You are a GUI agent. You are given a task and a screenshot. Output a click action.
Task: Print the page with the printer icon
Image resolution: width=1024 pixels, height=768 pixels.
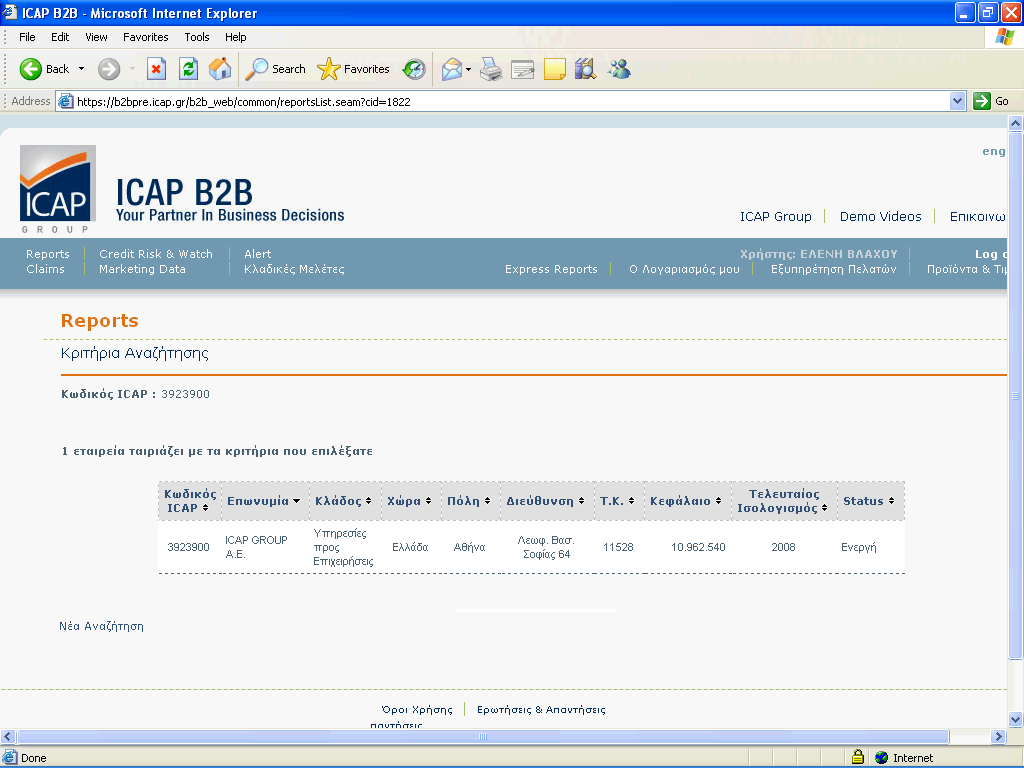point(491,69)
